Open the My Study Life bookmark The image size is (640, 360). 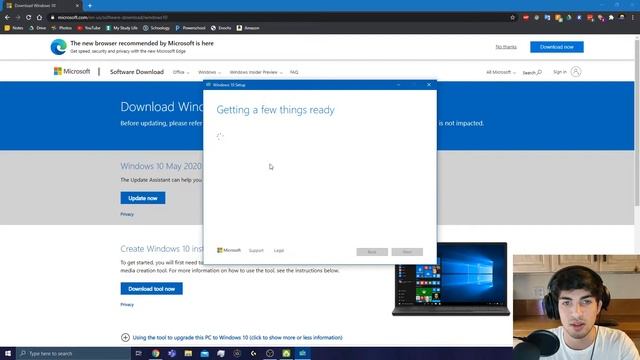122,28
